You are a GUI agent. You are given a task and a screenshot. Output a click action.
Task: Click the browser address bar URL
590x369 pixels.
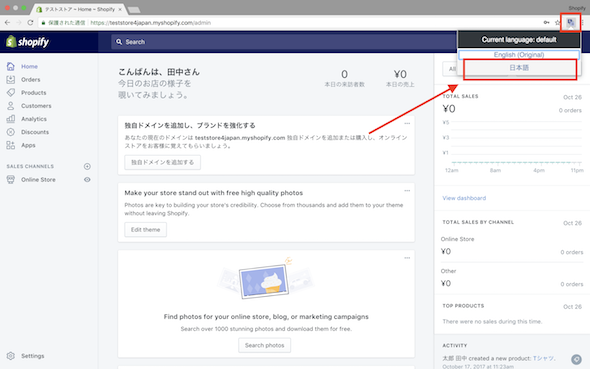(x=151, y=23)
